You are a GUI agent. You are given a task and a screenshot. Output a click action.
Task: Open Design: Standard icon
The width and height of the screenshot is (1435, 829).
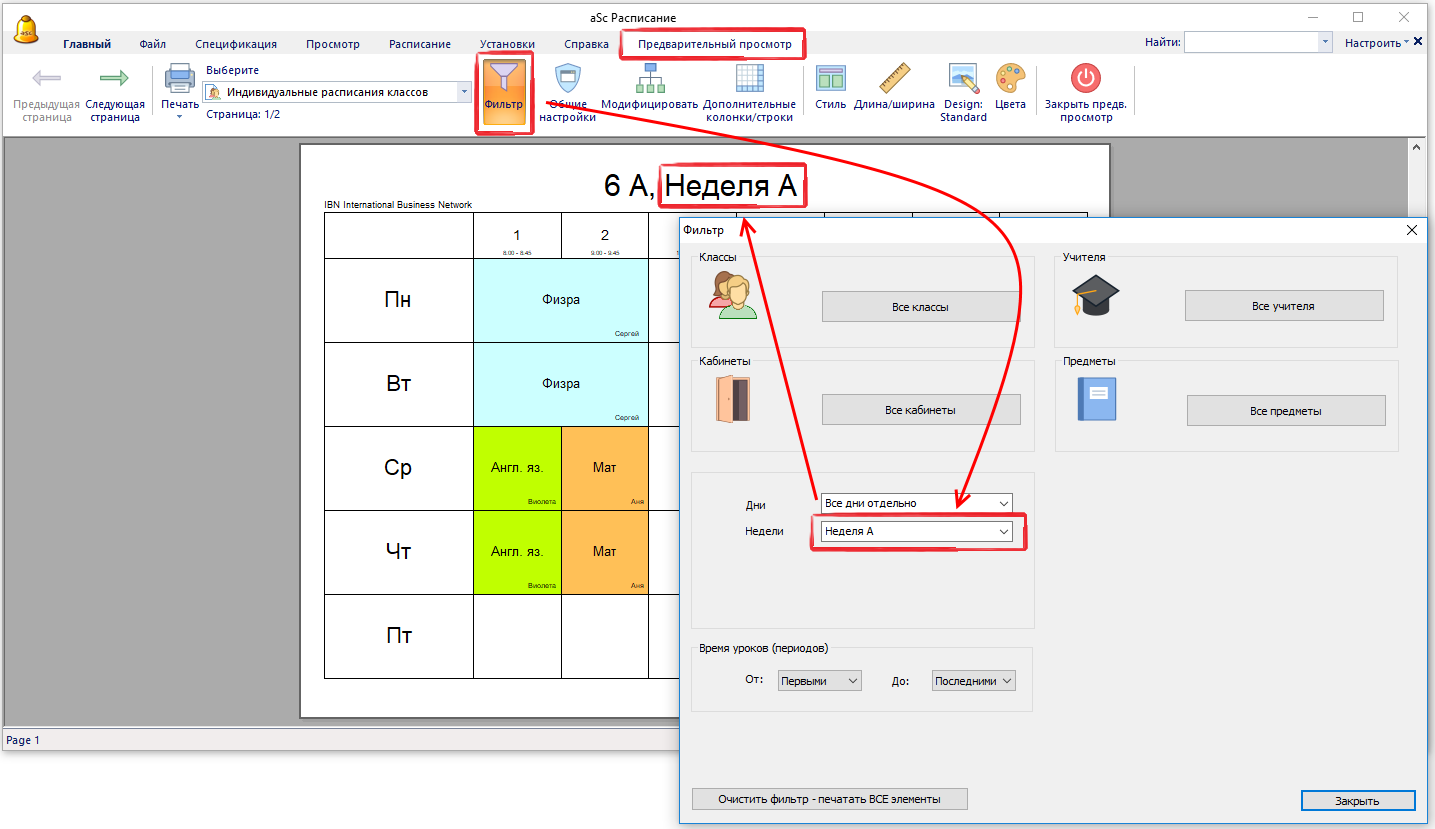click(963, 80)
